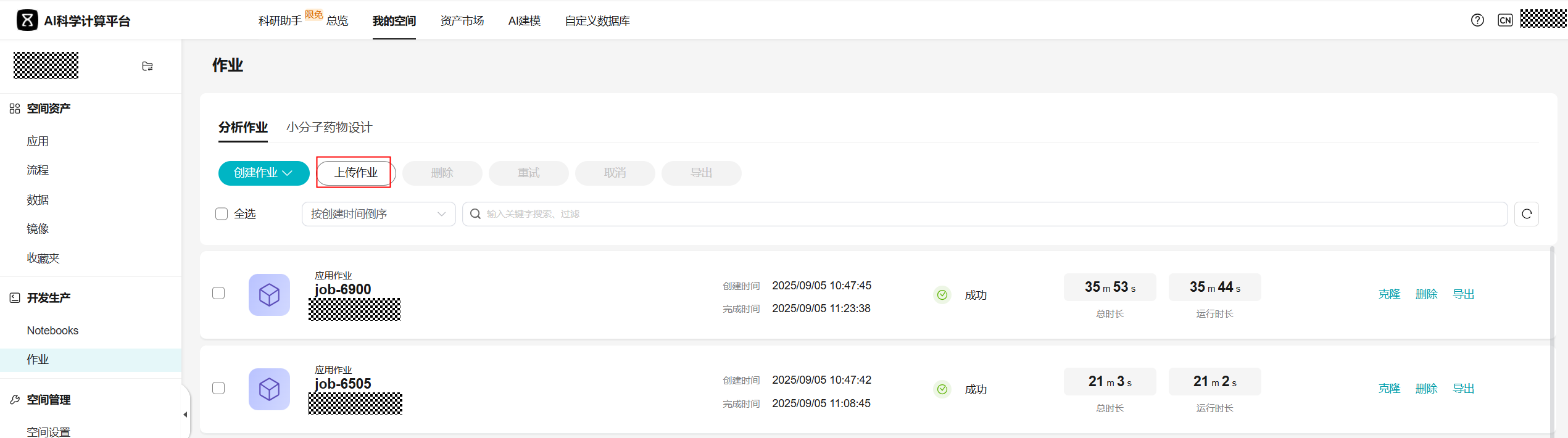Check the 全选 select-all checkbox
The image size is (1568, 438).
pos(222,214)
